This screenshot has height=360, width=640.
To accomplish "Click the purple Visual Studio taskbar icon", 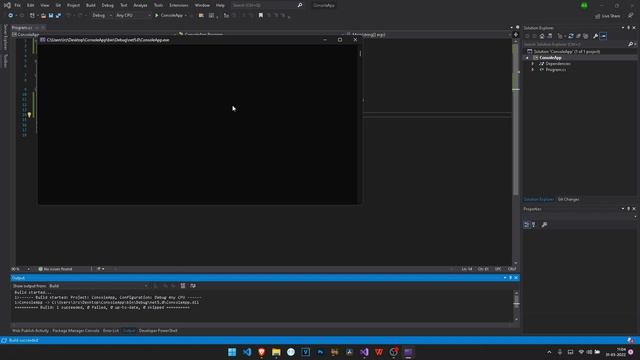I will 364,352.
